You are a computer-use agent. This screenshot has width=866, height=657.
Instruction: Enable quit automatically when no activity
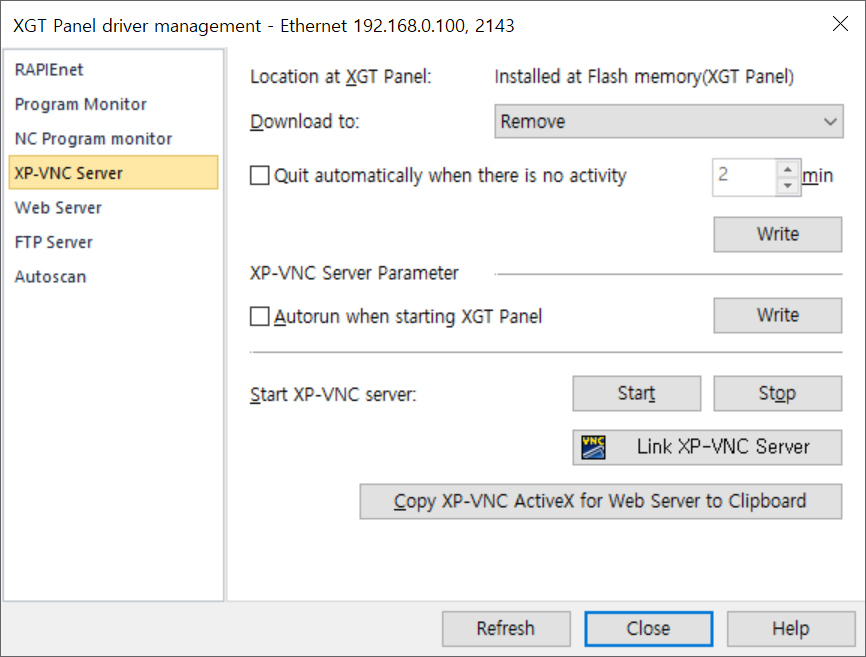tap(259, 175)
